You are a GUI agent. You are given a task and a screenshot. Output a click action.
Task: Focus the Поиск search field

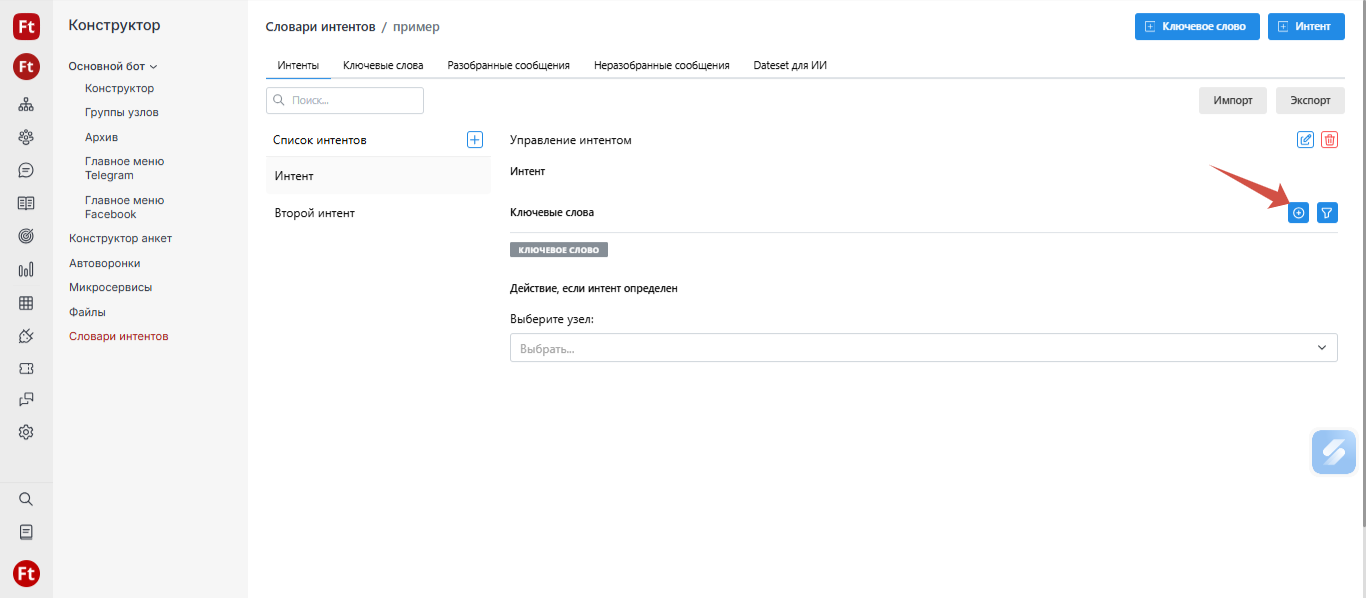point(345,101)
